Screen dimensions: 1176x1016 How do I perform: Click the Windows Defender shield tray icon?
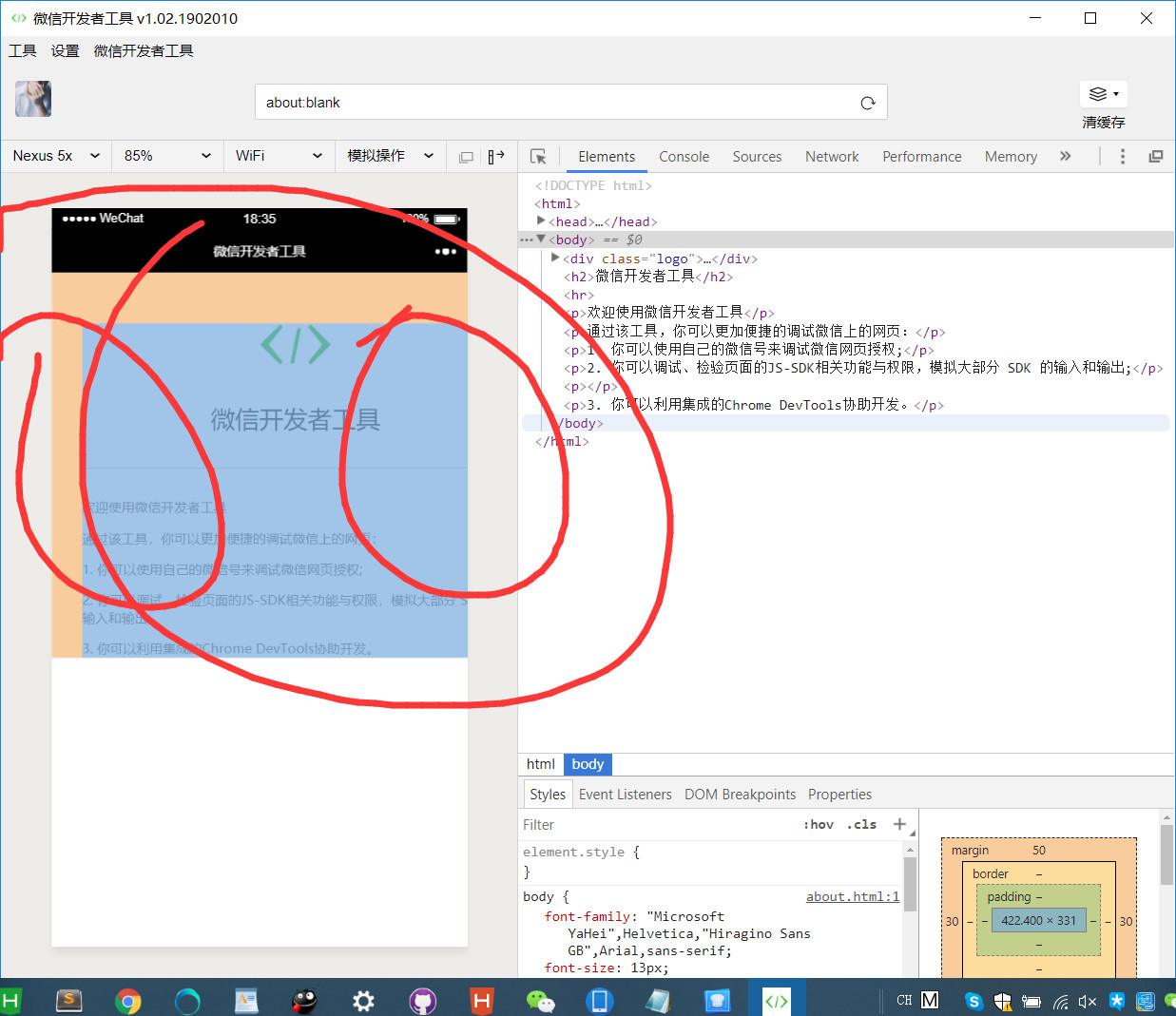[1002, 1001]
